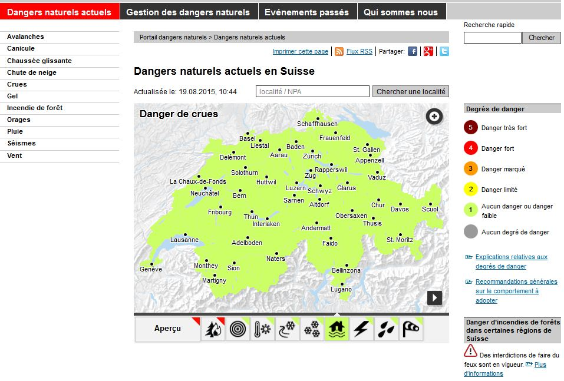This screenshot has width=564, height=381.
Task: Select the rain drops icon
Action: pos(386,329)
